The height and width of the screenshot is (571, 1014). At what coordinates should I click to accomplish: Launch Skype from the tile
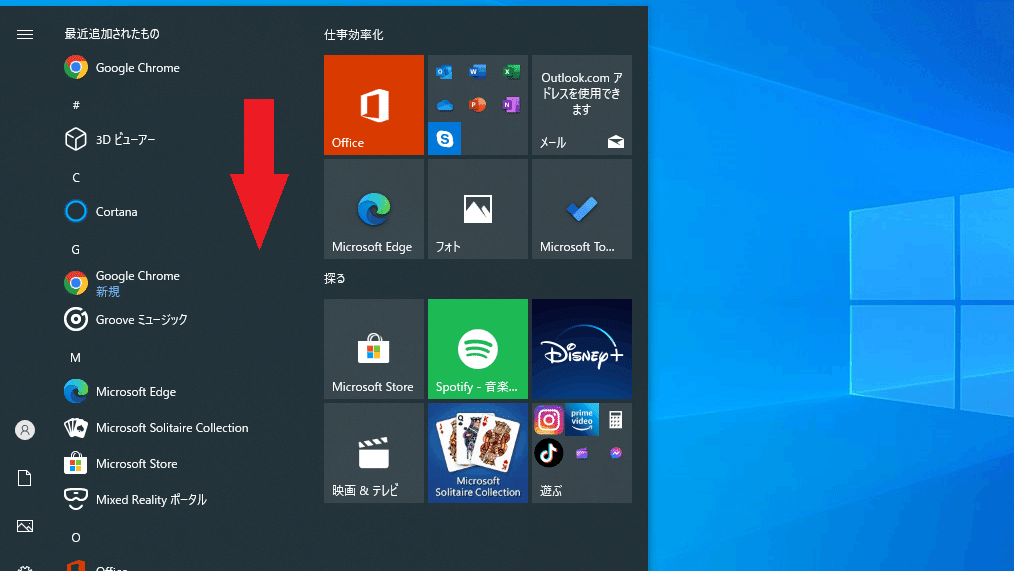(444, 138)
